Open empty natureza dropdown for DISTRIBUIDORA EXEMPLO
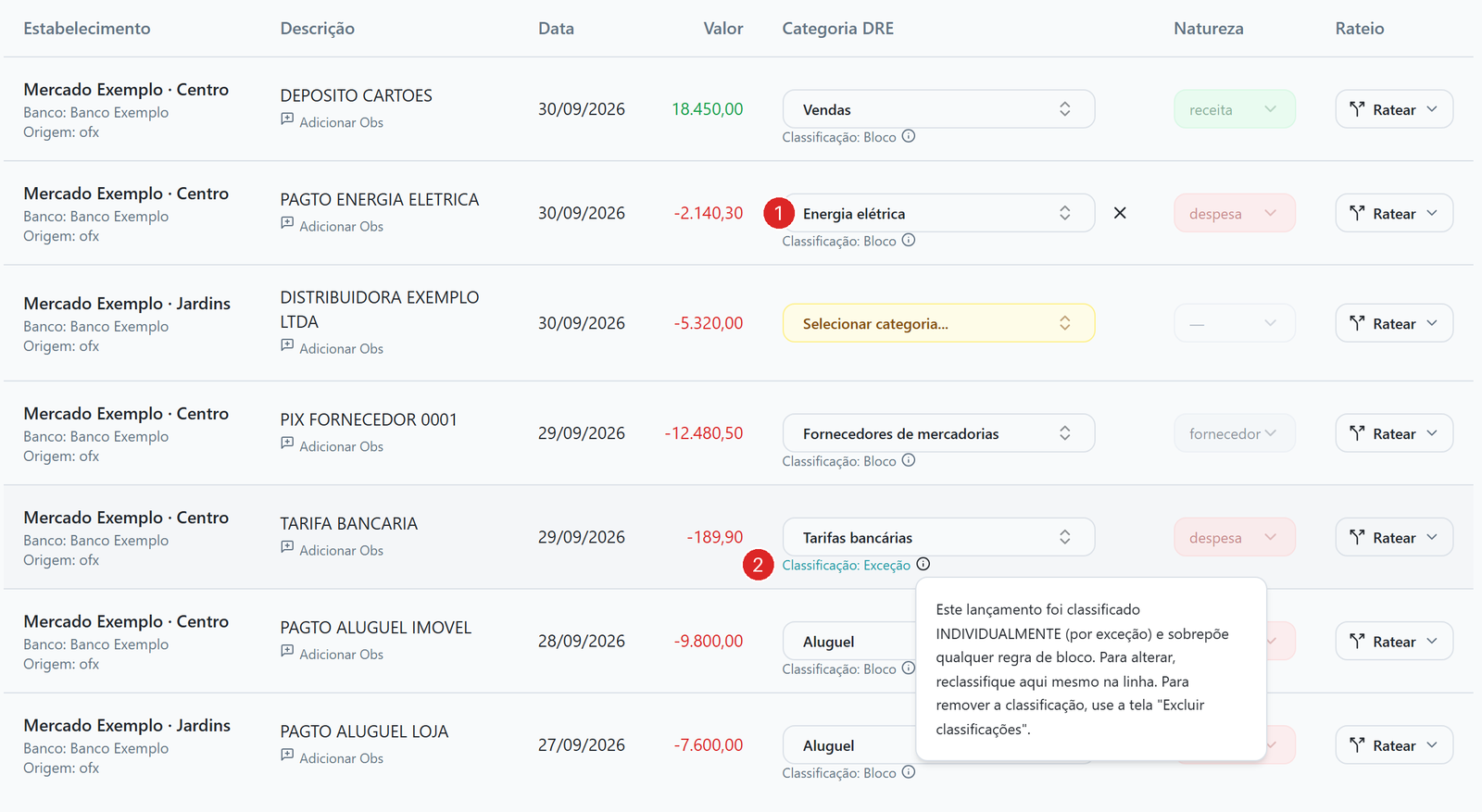This screenshot has height=812, width=1482. point(1235,323)
